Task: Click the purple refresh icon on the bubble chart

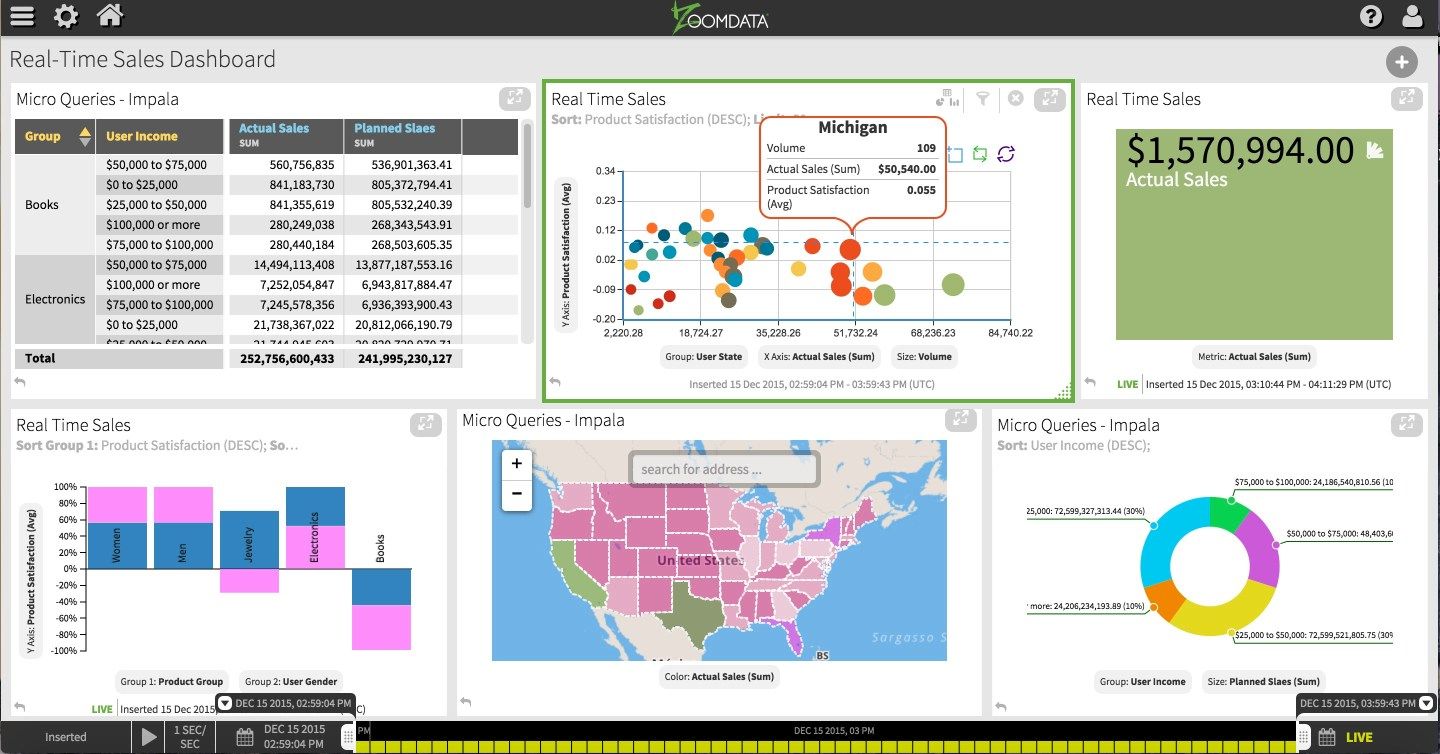Action: coord(1005,154)
